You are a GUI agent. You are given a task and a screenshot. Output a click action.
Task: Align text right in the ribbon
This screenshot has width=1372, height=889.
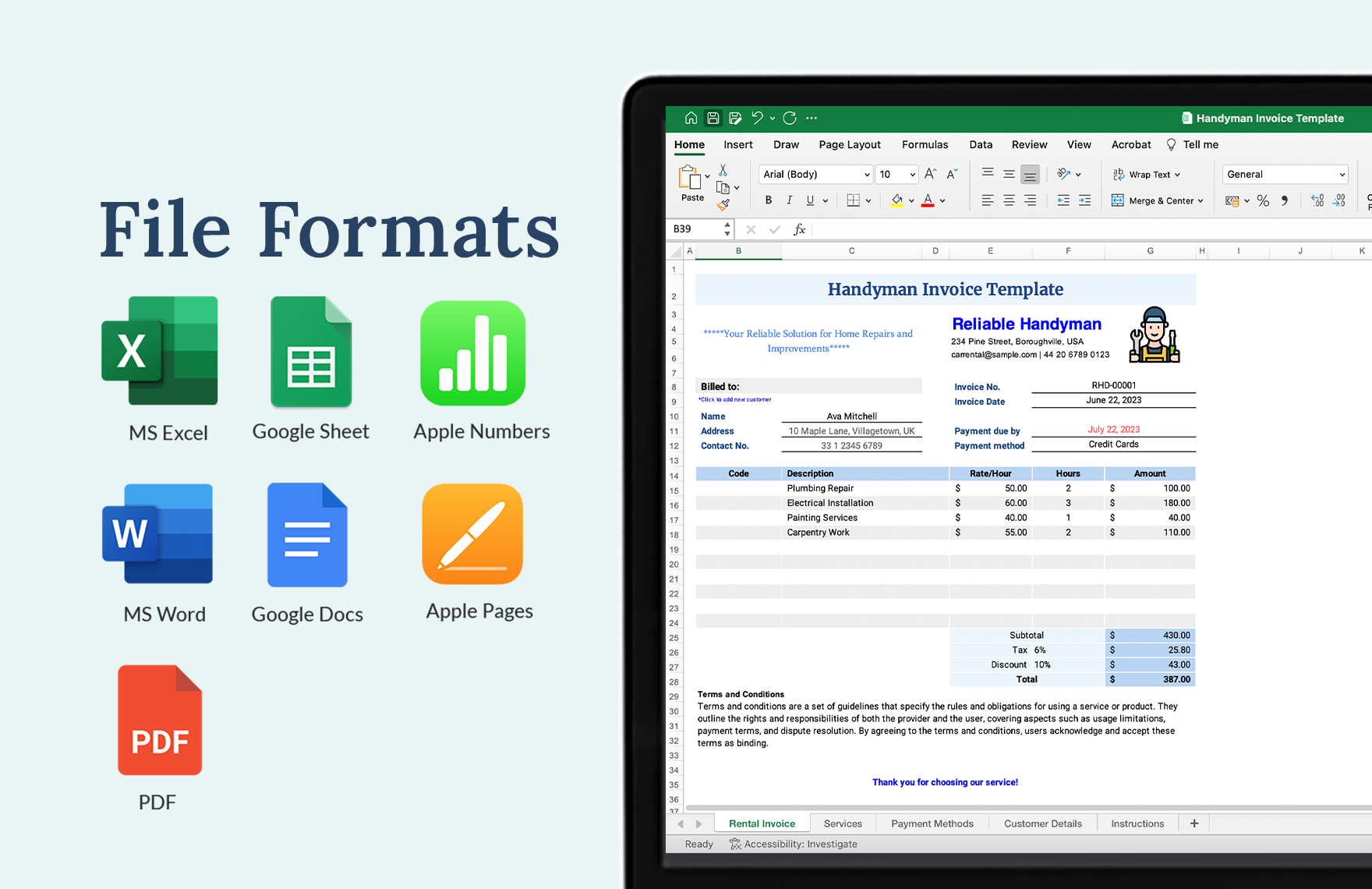pos(1030,200)
